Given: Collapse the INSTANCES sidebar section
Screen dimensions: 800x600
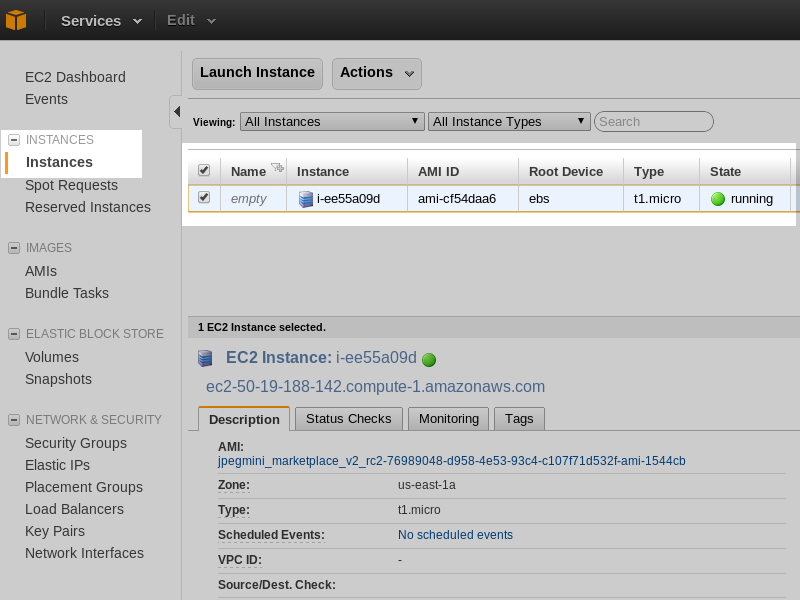Looking at the screenshot, I should pos(14,140).
